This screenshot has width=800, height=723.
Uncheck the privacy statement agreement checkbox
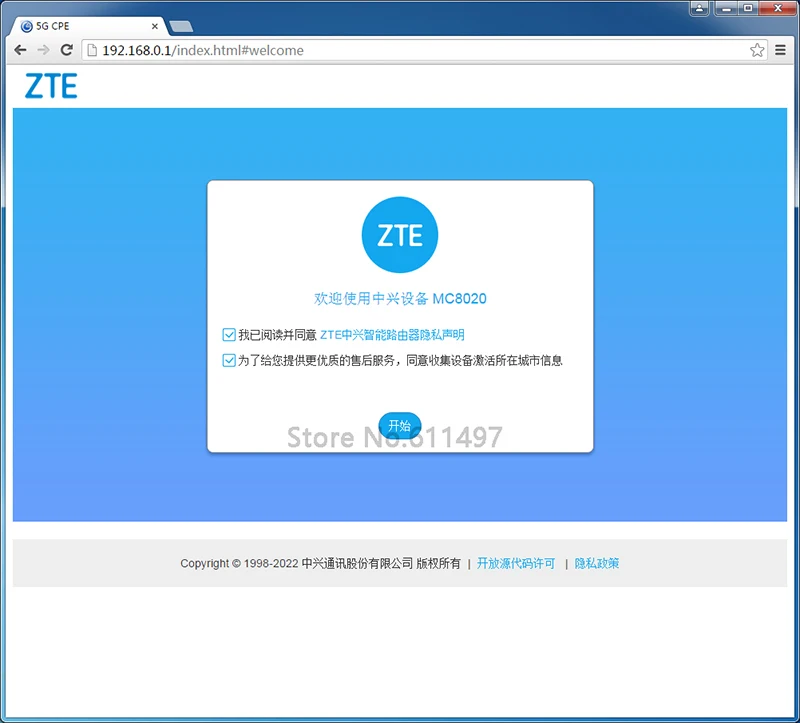[x=229, y=335]
